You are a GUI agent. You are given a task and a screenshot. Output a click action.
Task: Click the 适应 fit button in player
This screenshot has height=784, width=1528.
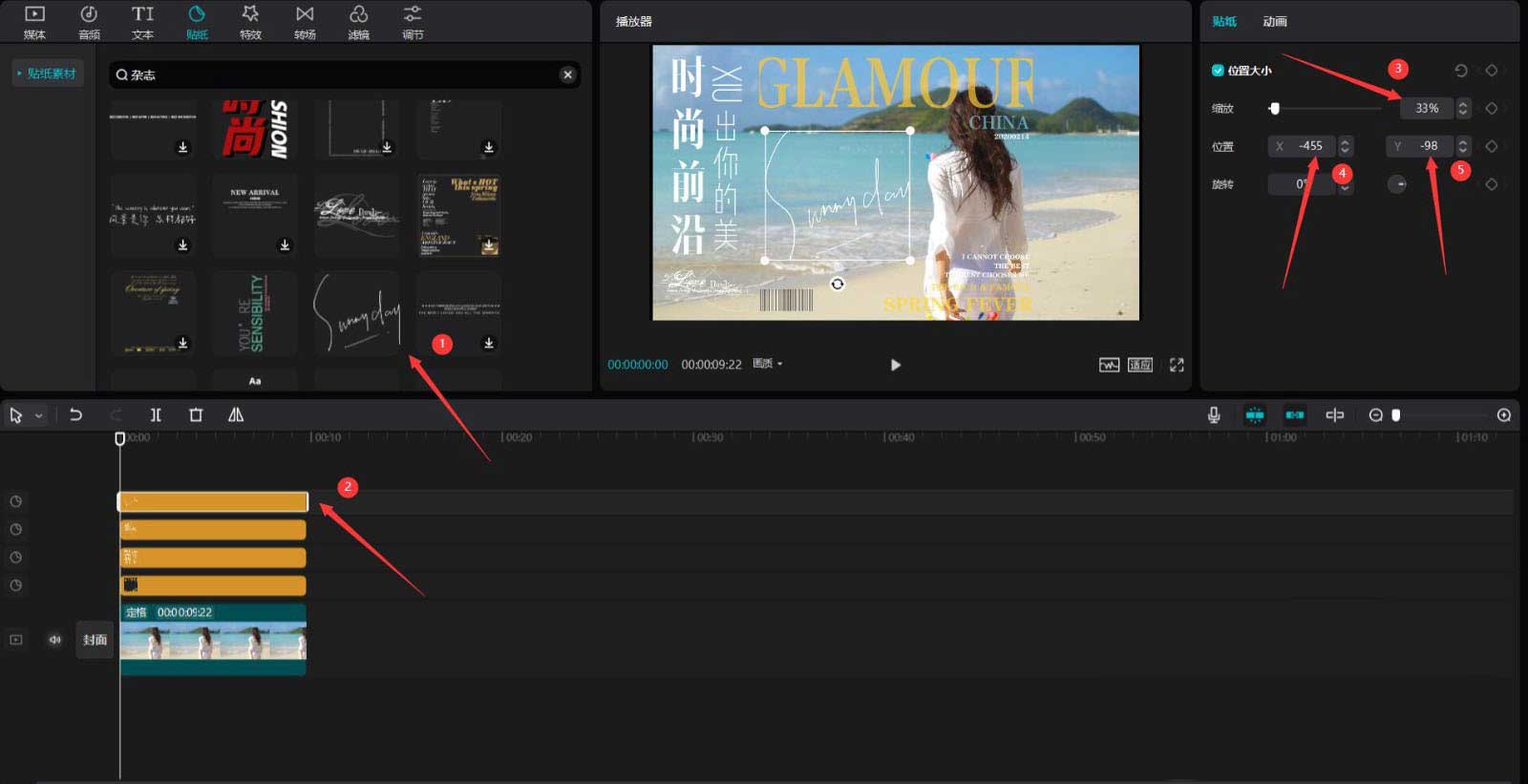point(1140,365)
